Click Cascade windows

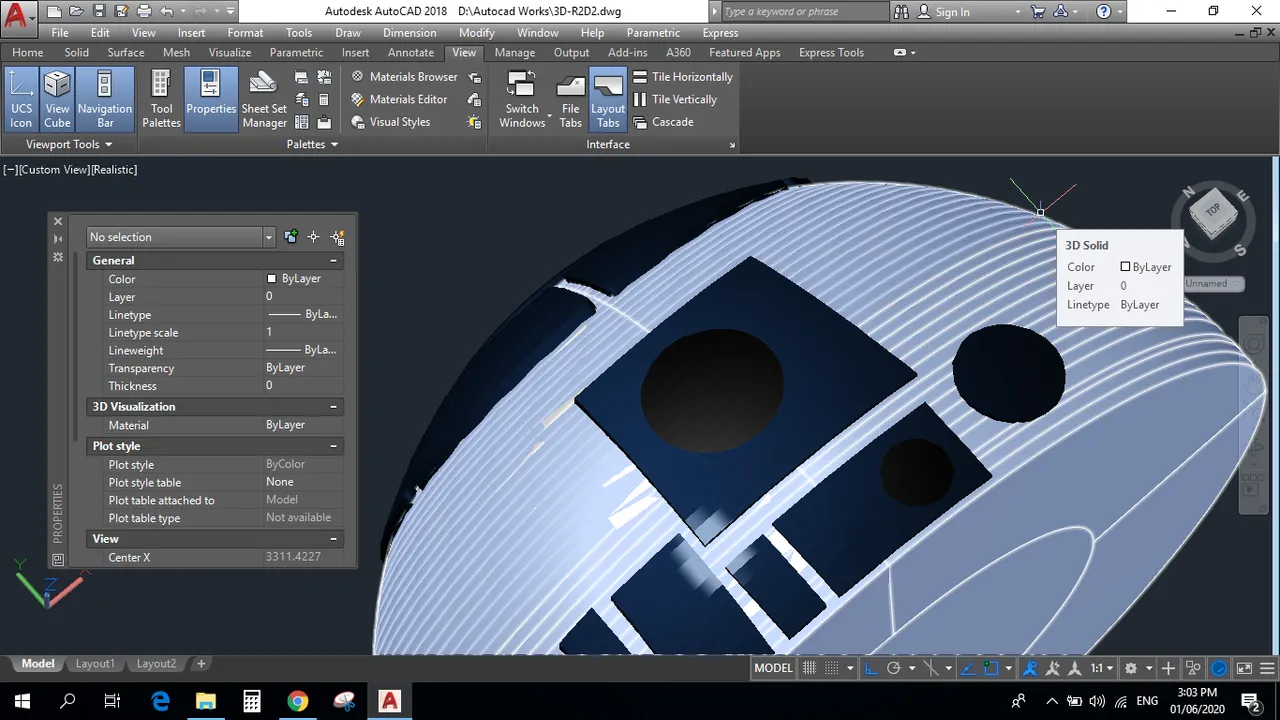coord(663,122)
